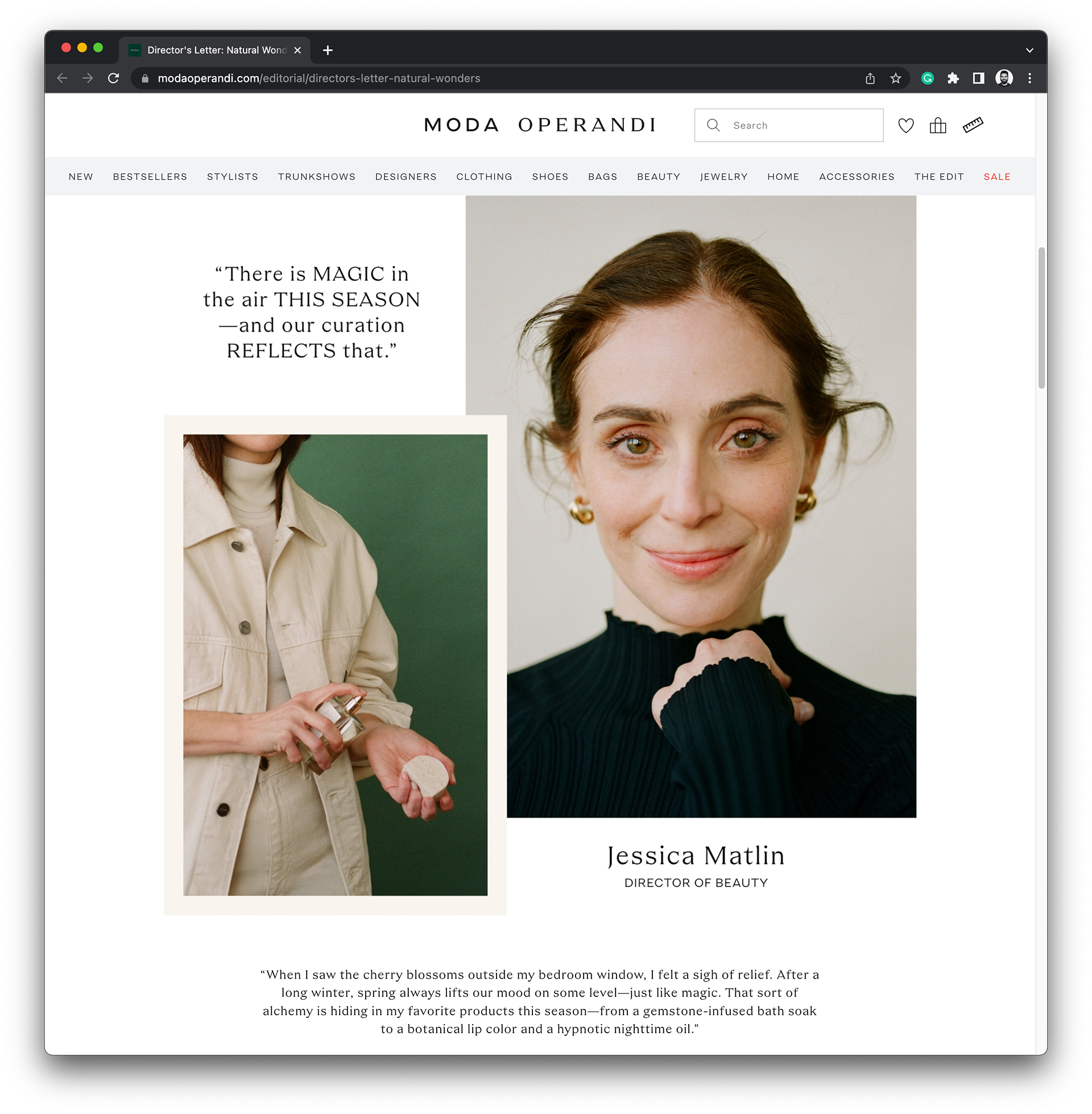Click the share page icon
Viewport: 1092px width, 1114px height.
[x=870, y=78]
